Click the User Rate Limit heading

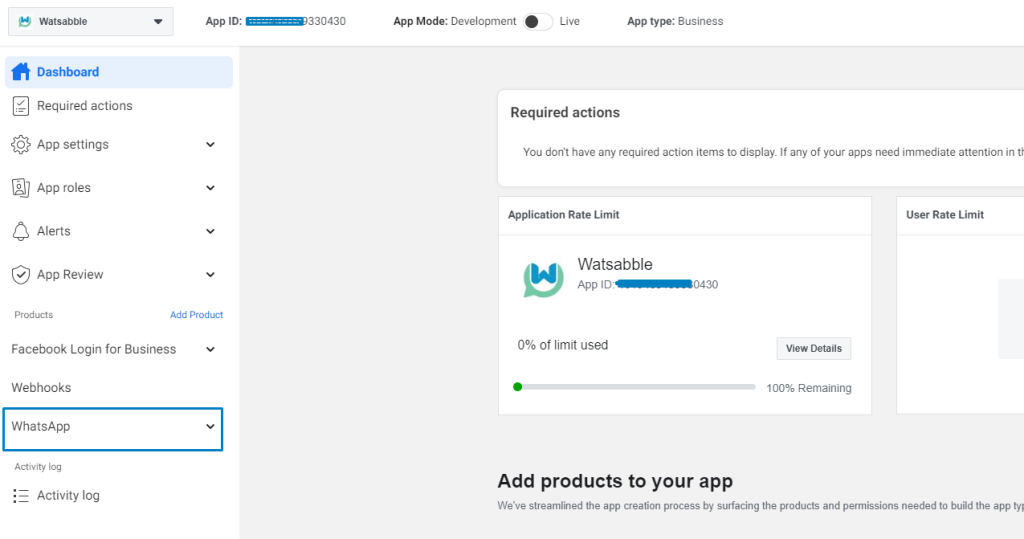pos(945,215)
